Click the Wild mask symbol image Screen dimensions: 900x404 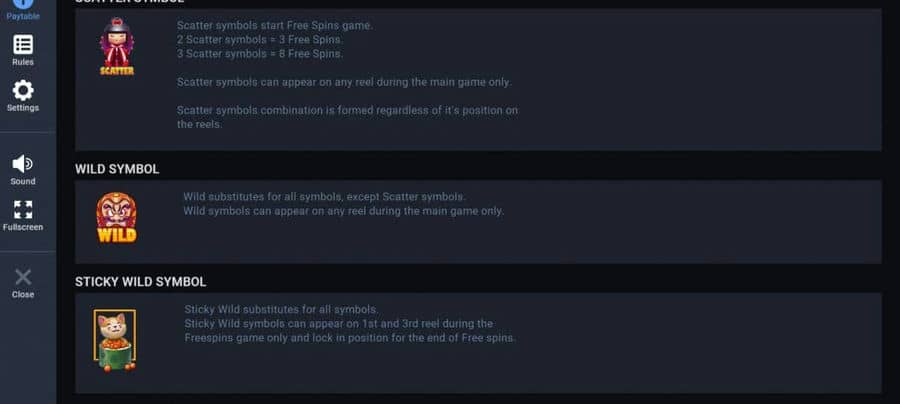pos(117,217)
